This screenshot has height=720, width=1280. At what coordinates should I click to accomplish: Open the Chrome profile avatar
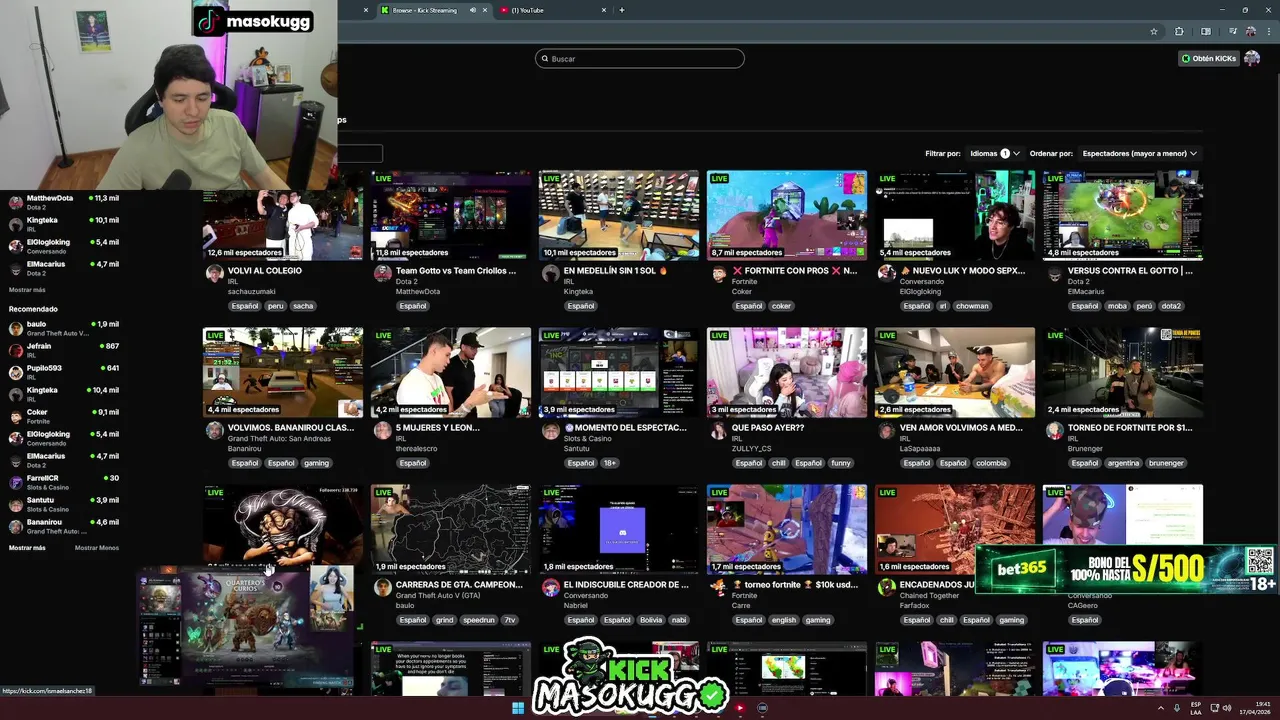click(x=1250, y=31)
